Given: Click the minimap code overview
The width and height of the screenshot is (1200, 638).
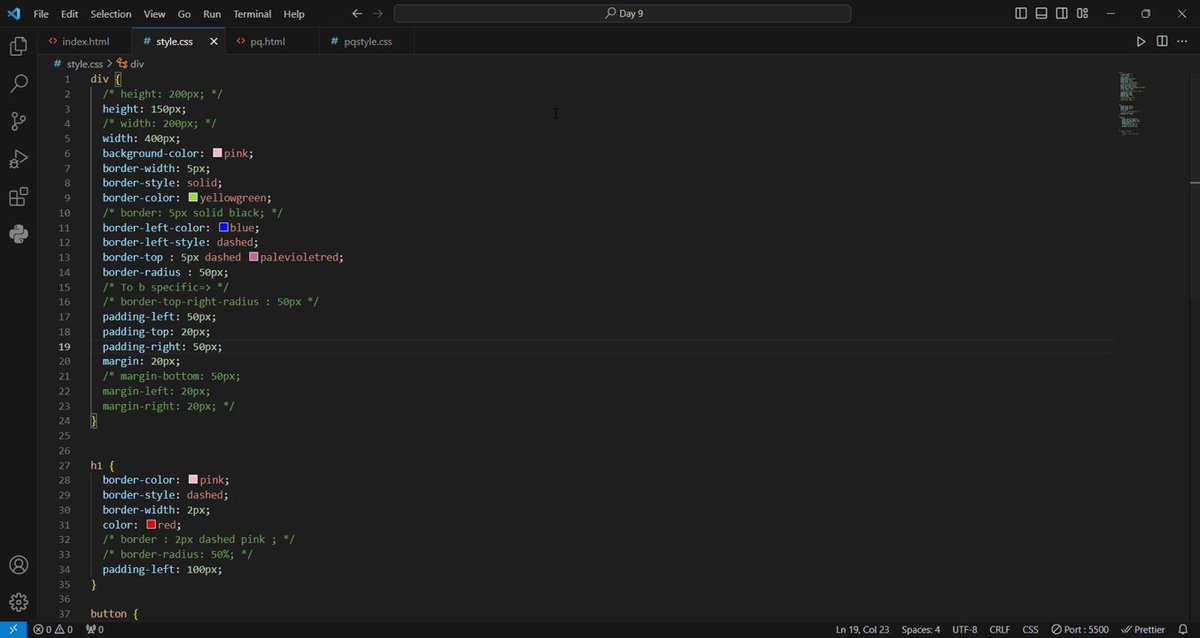Looking at the screenshot, I should (1130, 104).
